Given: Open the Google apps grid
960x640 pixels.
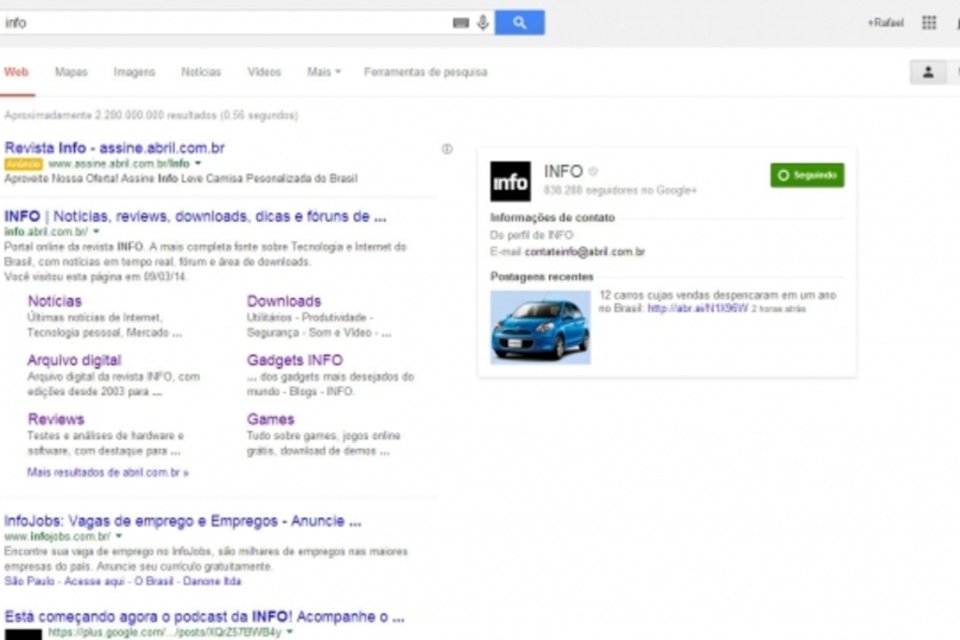Looking at the screenshot, I should click(929, 23).
